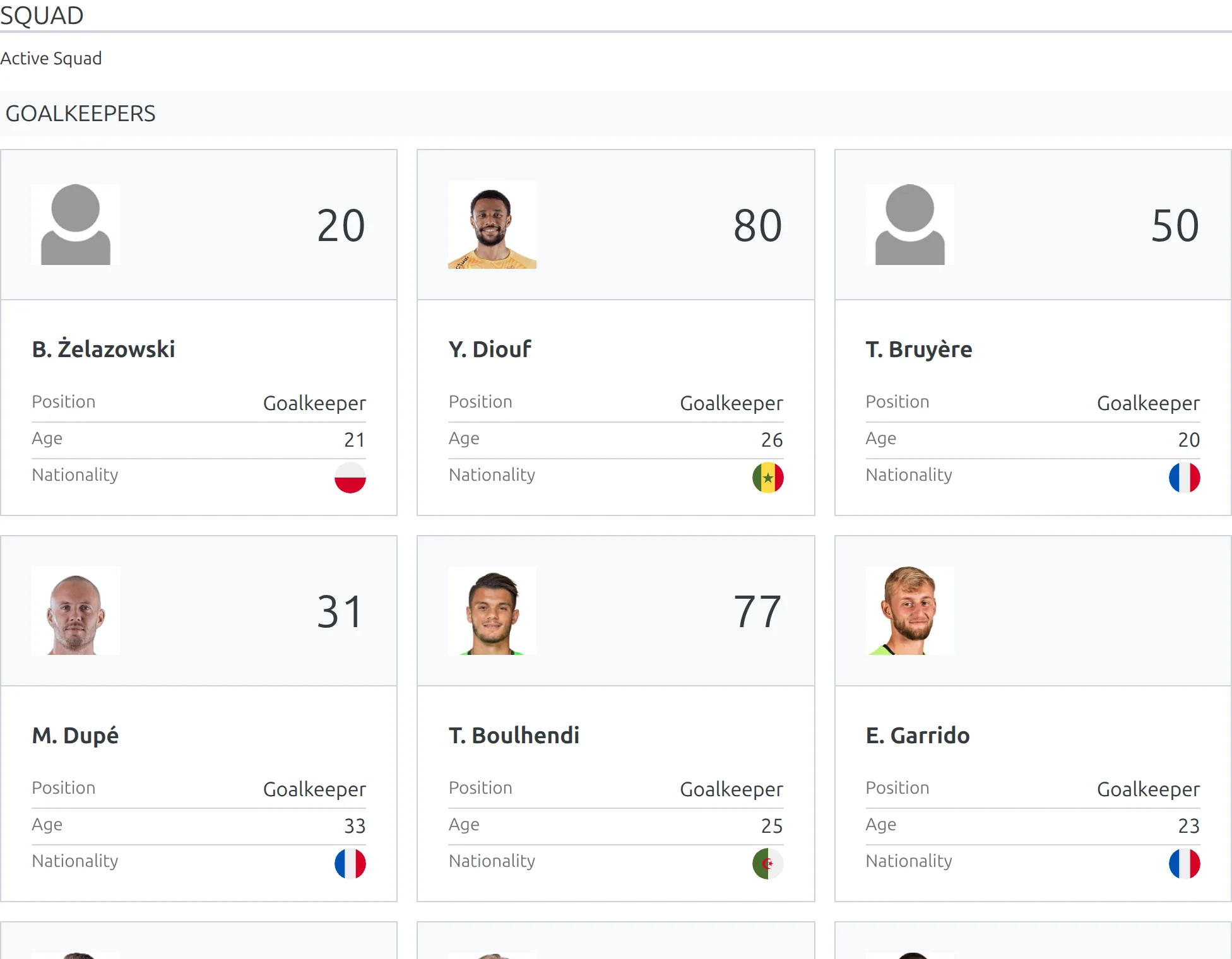1232x959 pixels.
Task: Open B. Żelazowski player name link
Action: coord(104,349)
